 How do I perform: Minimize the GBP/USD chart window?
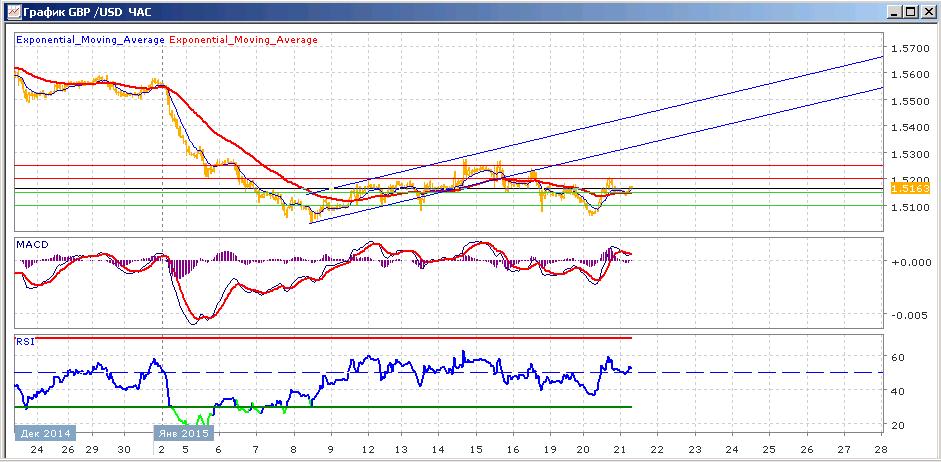tap(895, 11)
